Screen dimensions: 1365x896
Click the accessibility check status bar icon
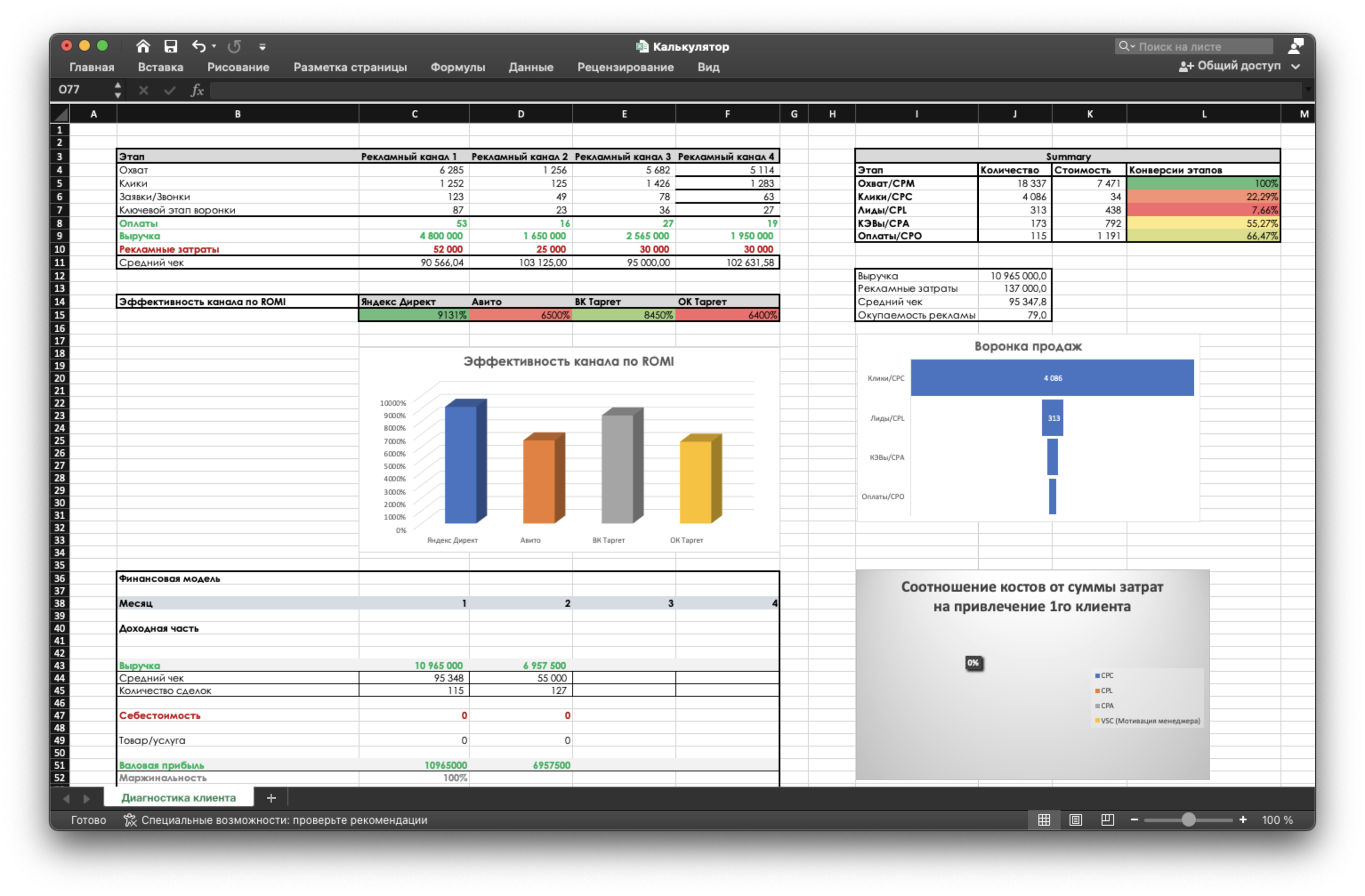[x=130, y=820]
